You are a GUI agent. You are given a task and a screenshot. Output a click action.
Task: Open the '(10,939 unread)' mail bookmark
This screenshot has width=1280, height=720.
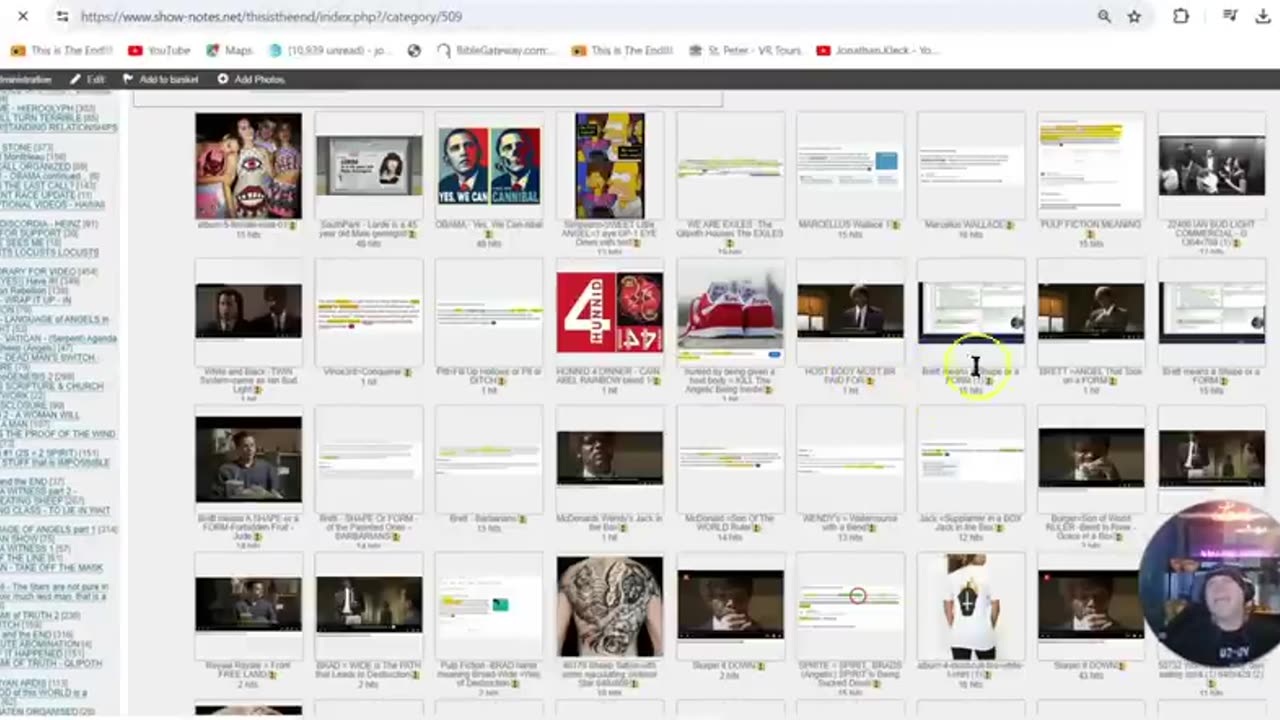click(331, 50)
